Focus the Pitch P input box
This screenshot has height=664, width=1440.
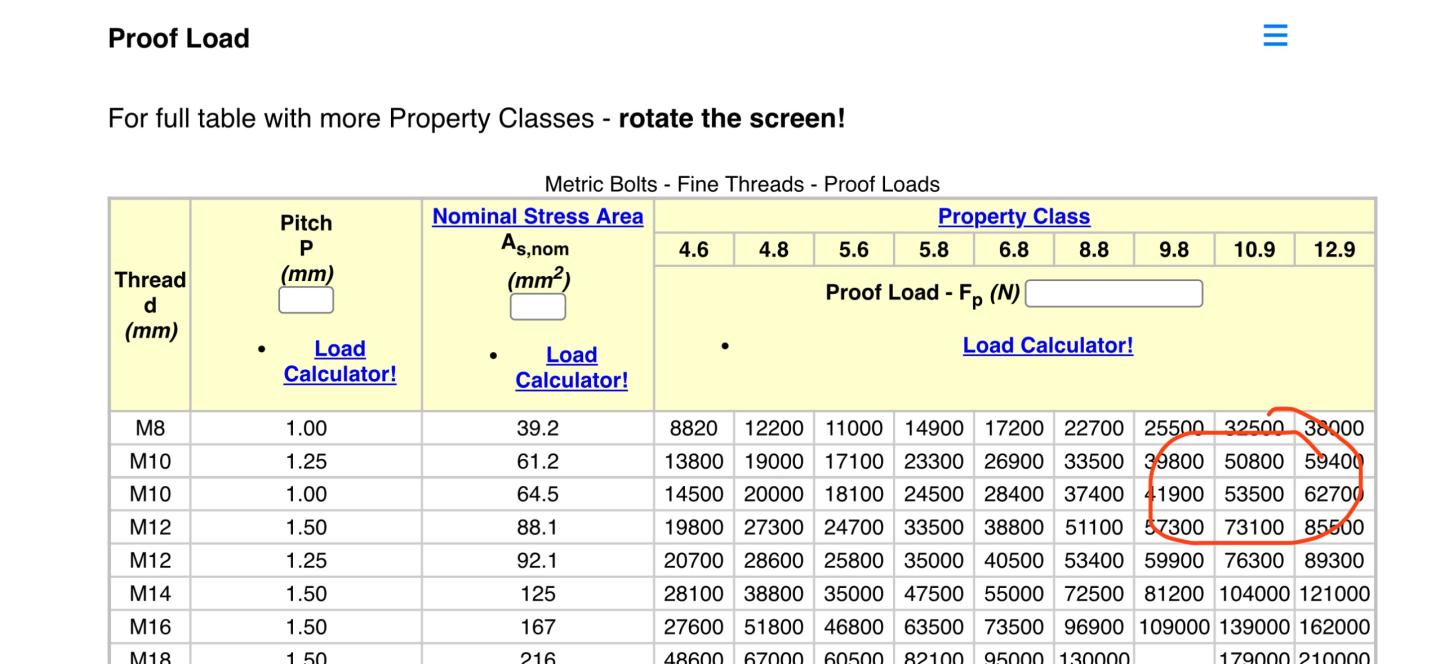point(306,300)
